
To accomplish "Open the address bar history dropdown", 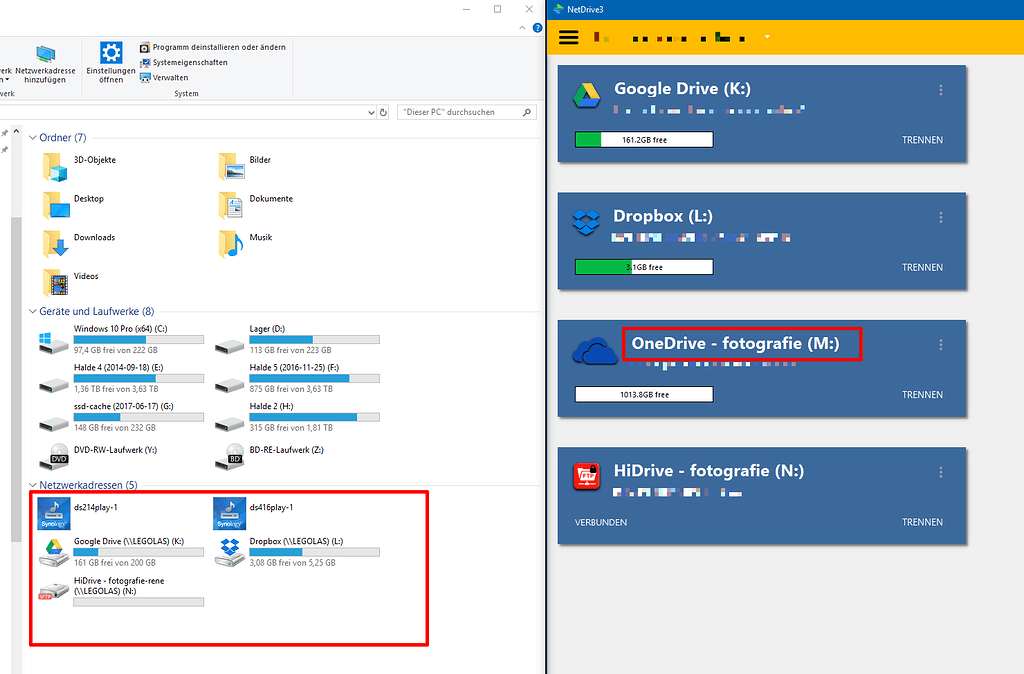I will 371,112.
